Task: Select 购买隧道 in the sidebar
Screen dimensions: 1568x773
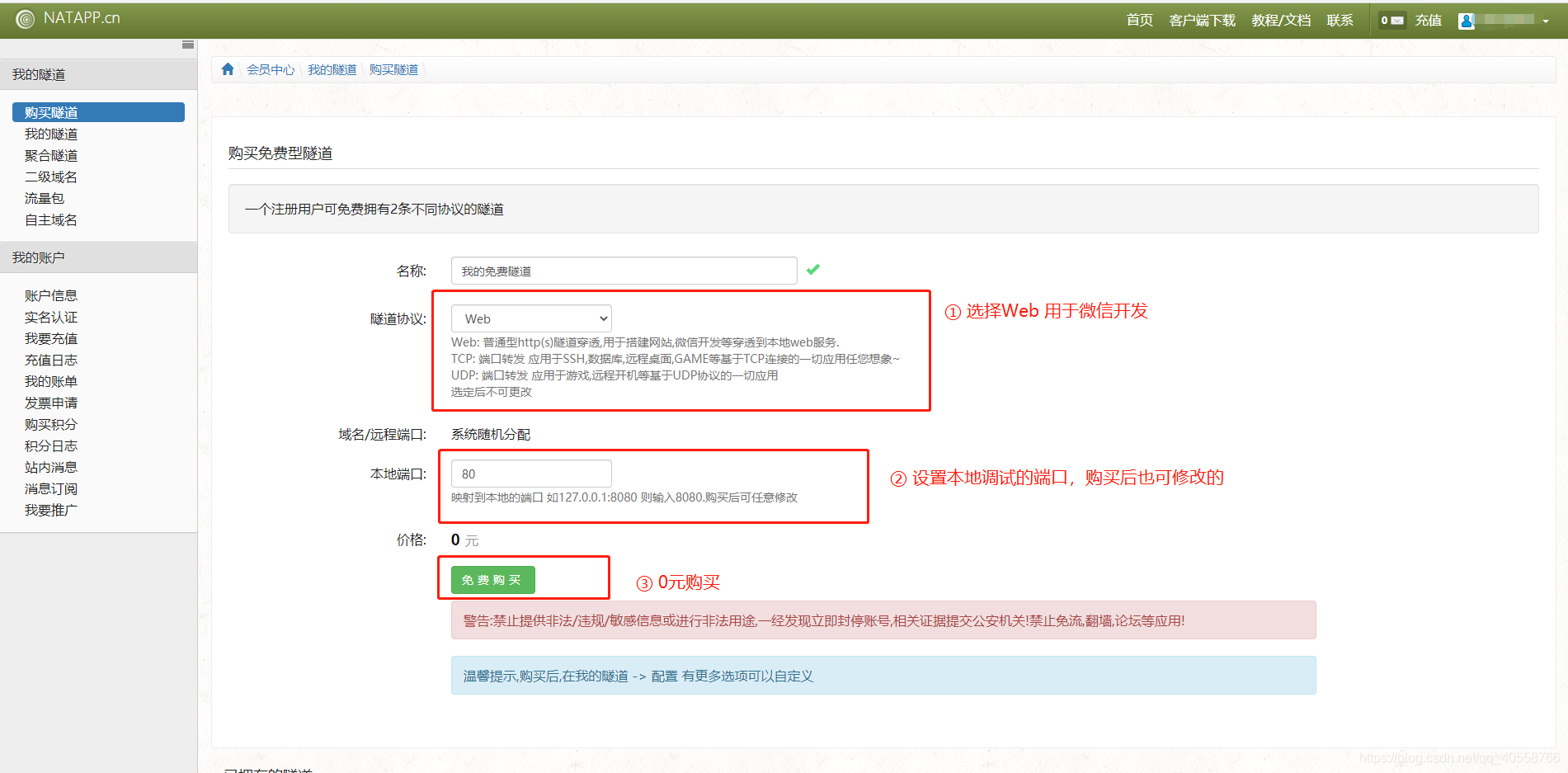Action: coord(98,112)
